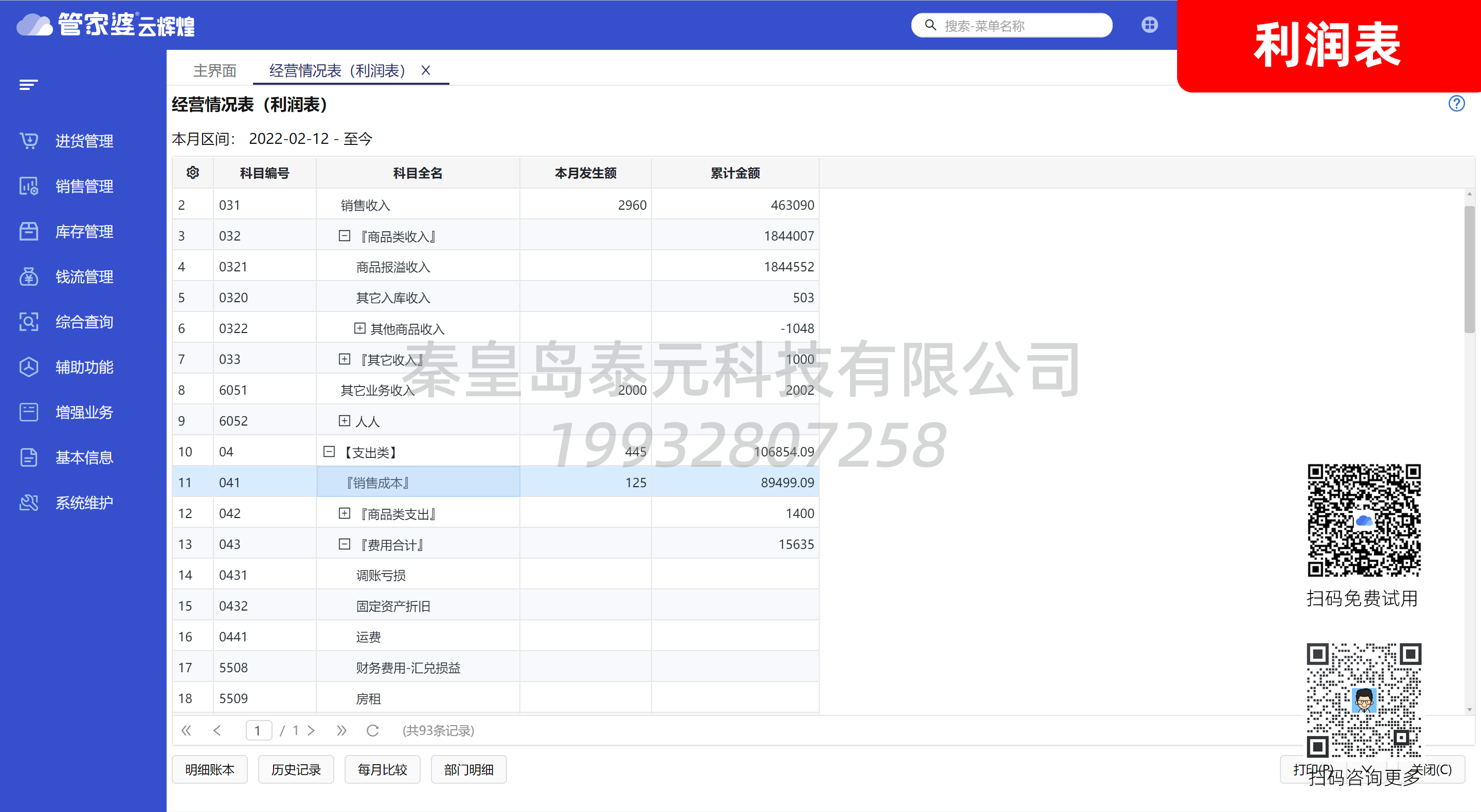The height and width of the screenshot is (812, 1481).
Task: Click the search magnifier icon
Action: (x=930, y=25)
